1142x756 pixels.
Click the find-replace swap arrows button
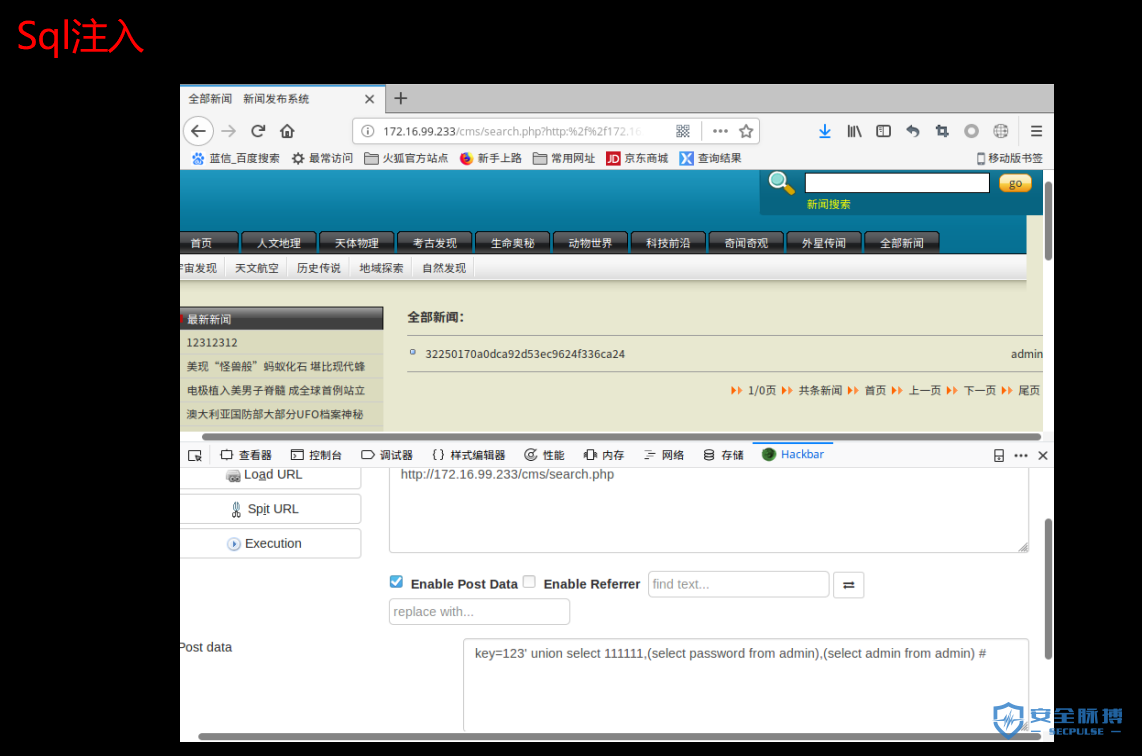[x=848, y=585]
